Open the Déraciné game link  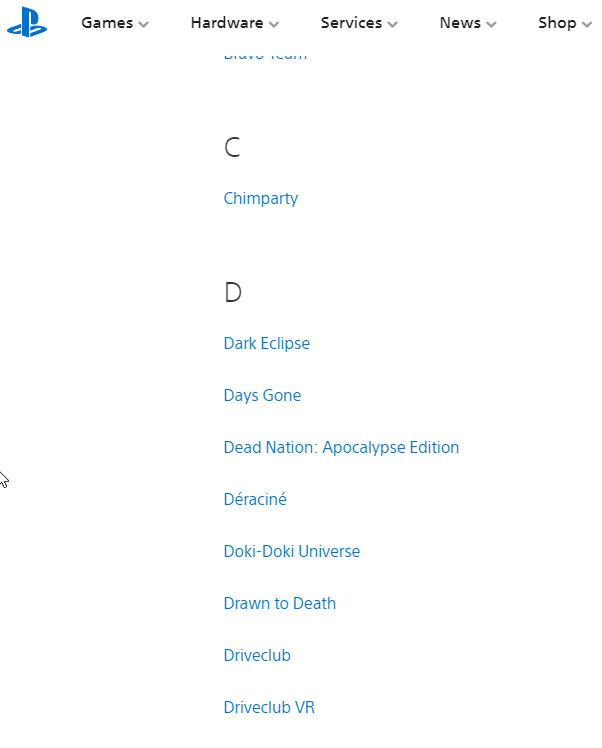coord(255,499)
